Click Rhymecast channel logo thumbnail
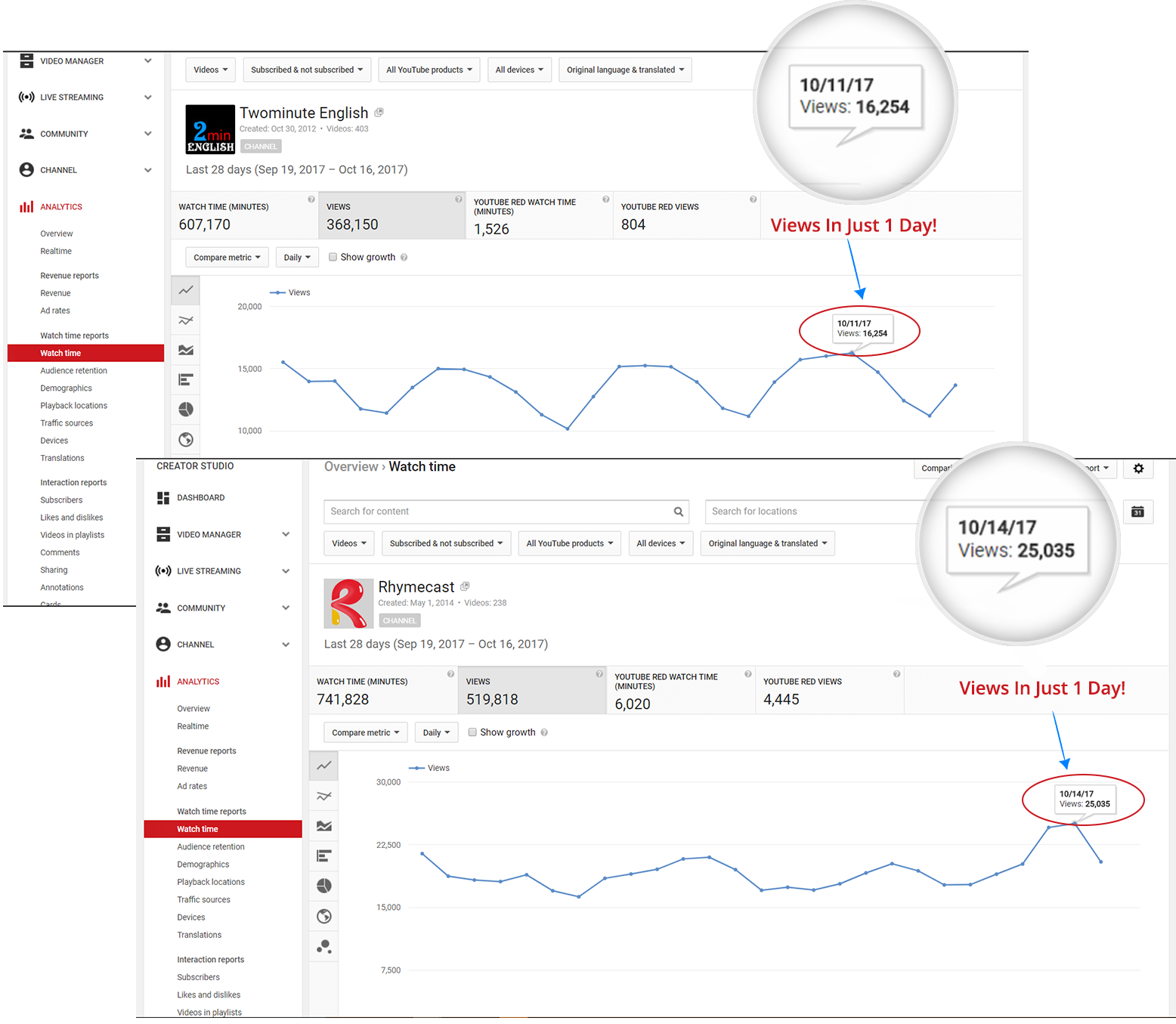 click(x=348, y=604)
